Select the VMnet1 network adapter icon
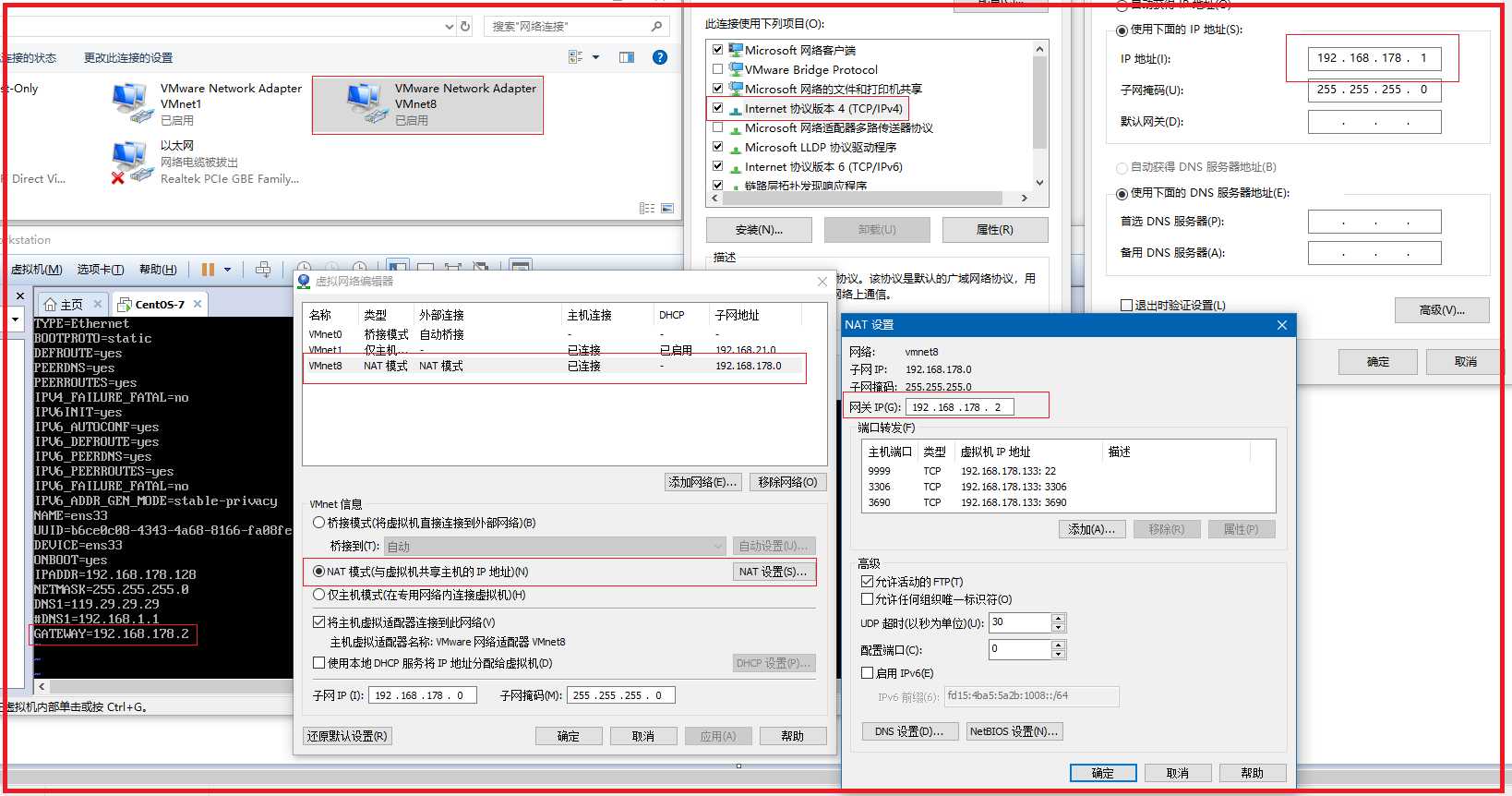This screenshot has width=1512, height=796. 131,103
